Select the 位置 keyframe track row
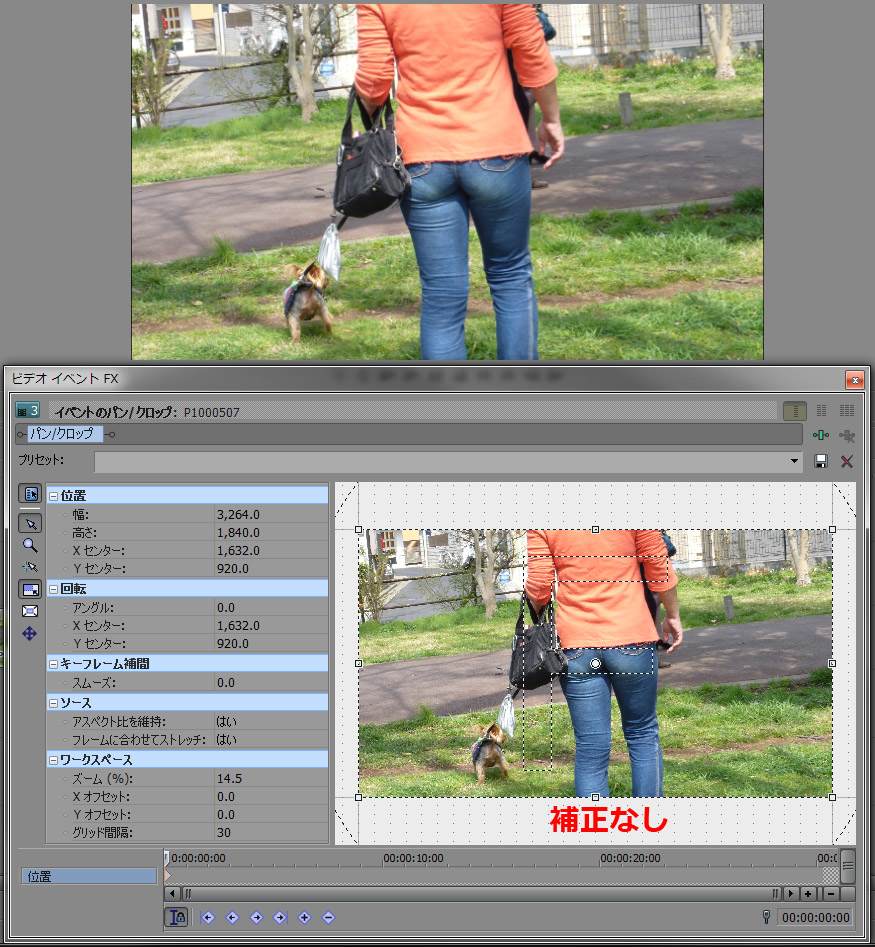The width and height of the screenshot is (875, 947). click(x=89, y=876)
